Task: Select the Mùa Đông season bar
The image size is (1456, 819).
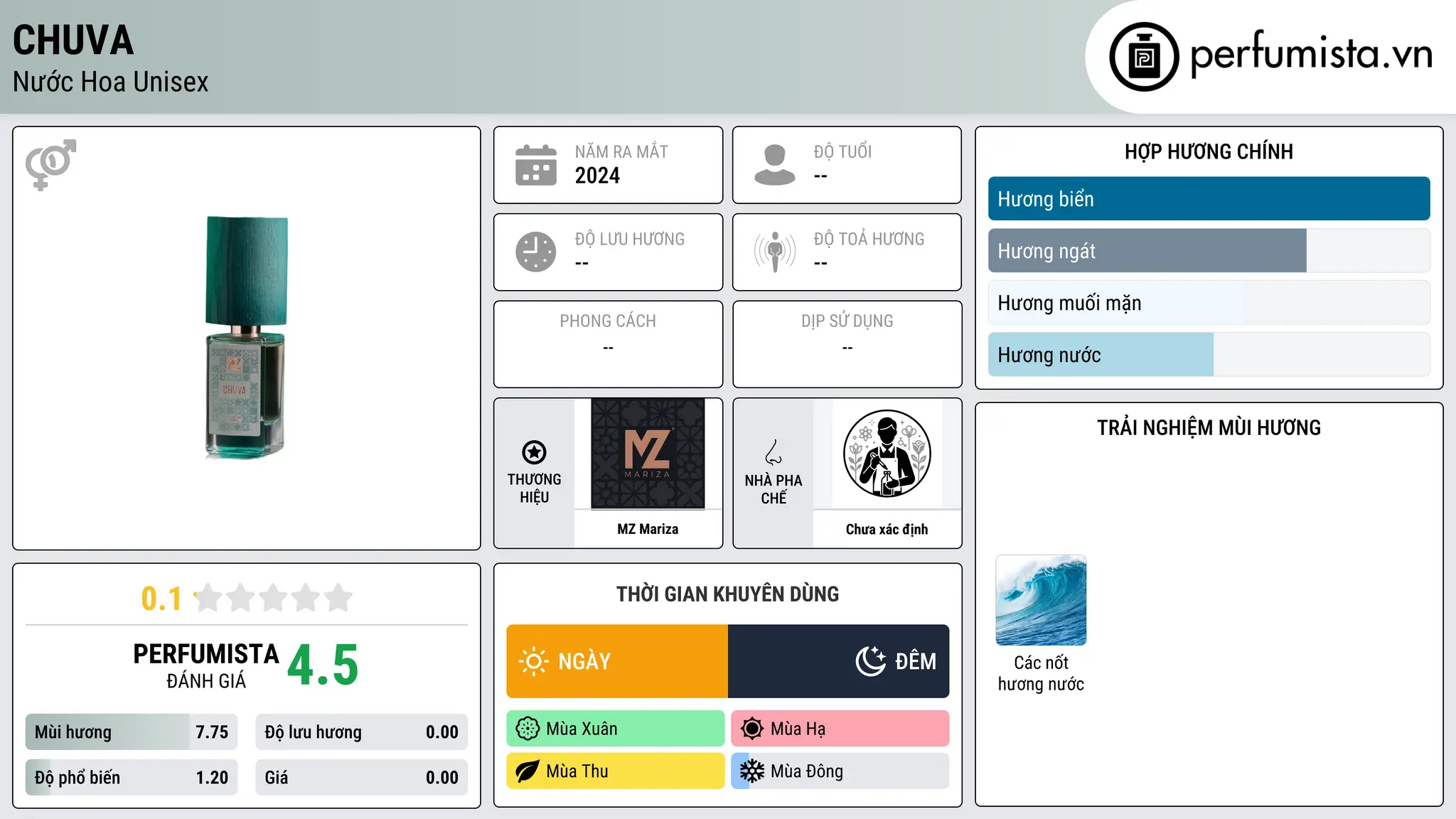Action: 840,771
